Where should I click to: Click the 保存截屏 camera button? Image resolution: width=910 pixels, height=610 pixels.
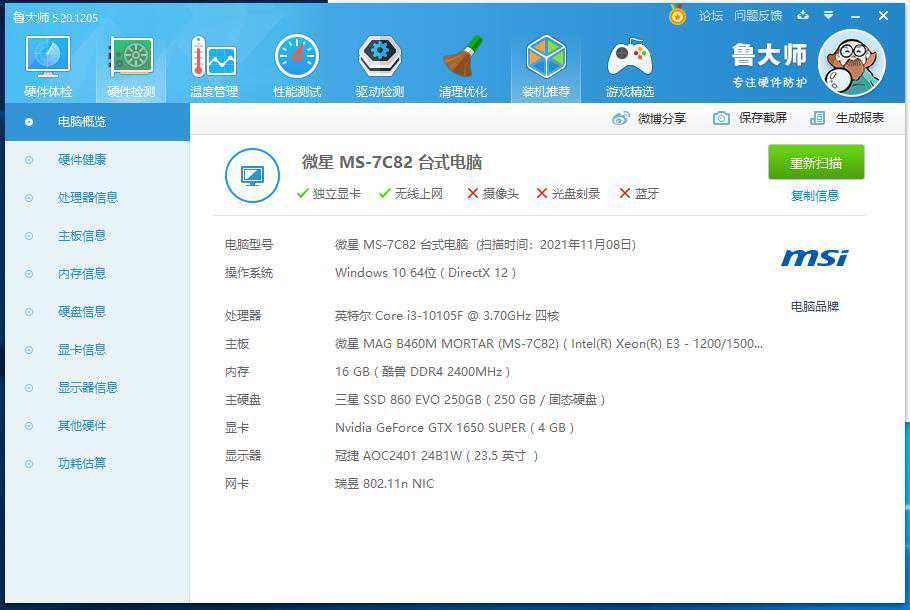point(750,118)
